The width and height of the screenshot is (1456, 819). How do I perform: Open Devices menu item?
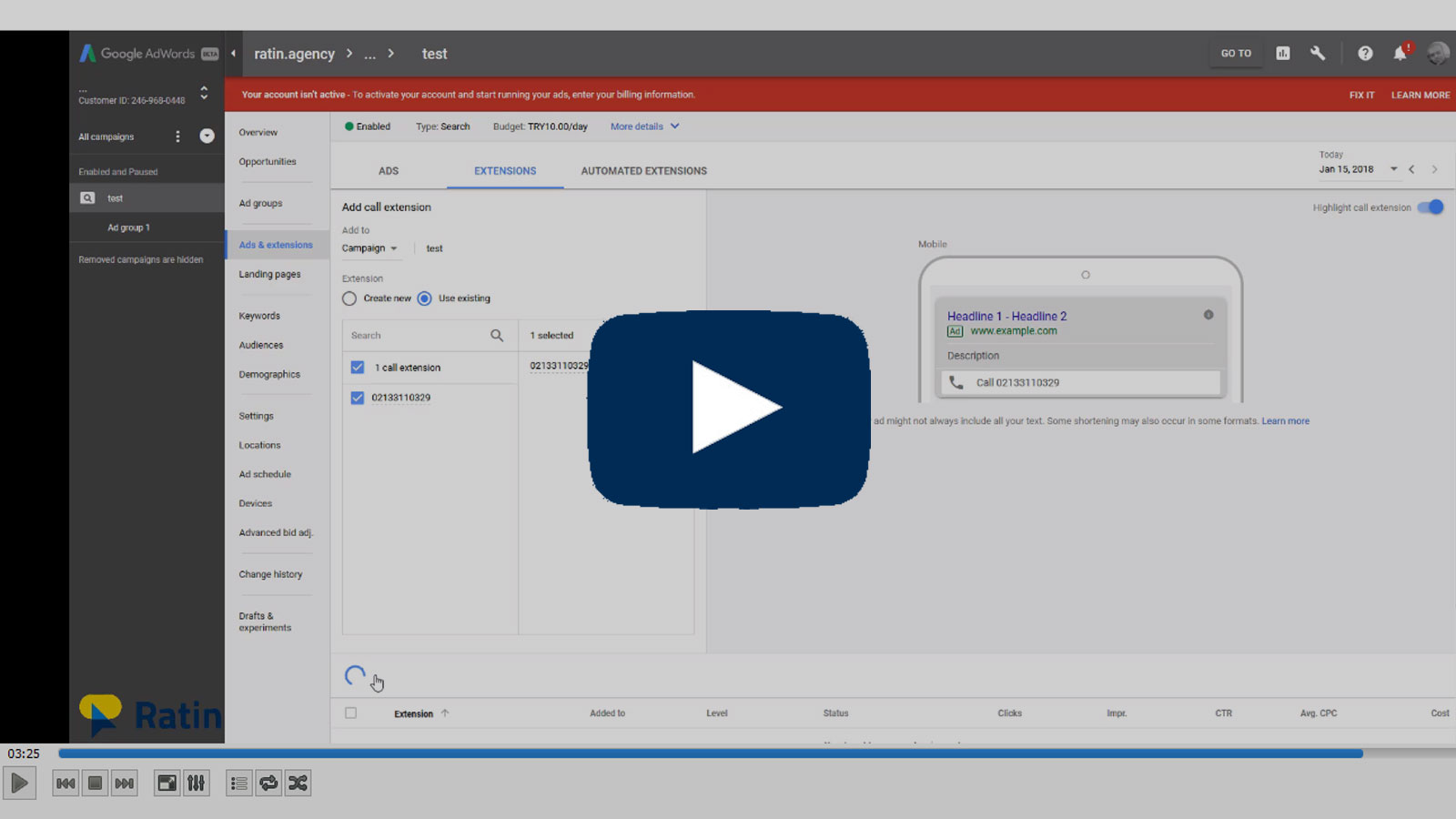coord(255,503)
